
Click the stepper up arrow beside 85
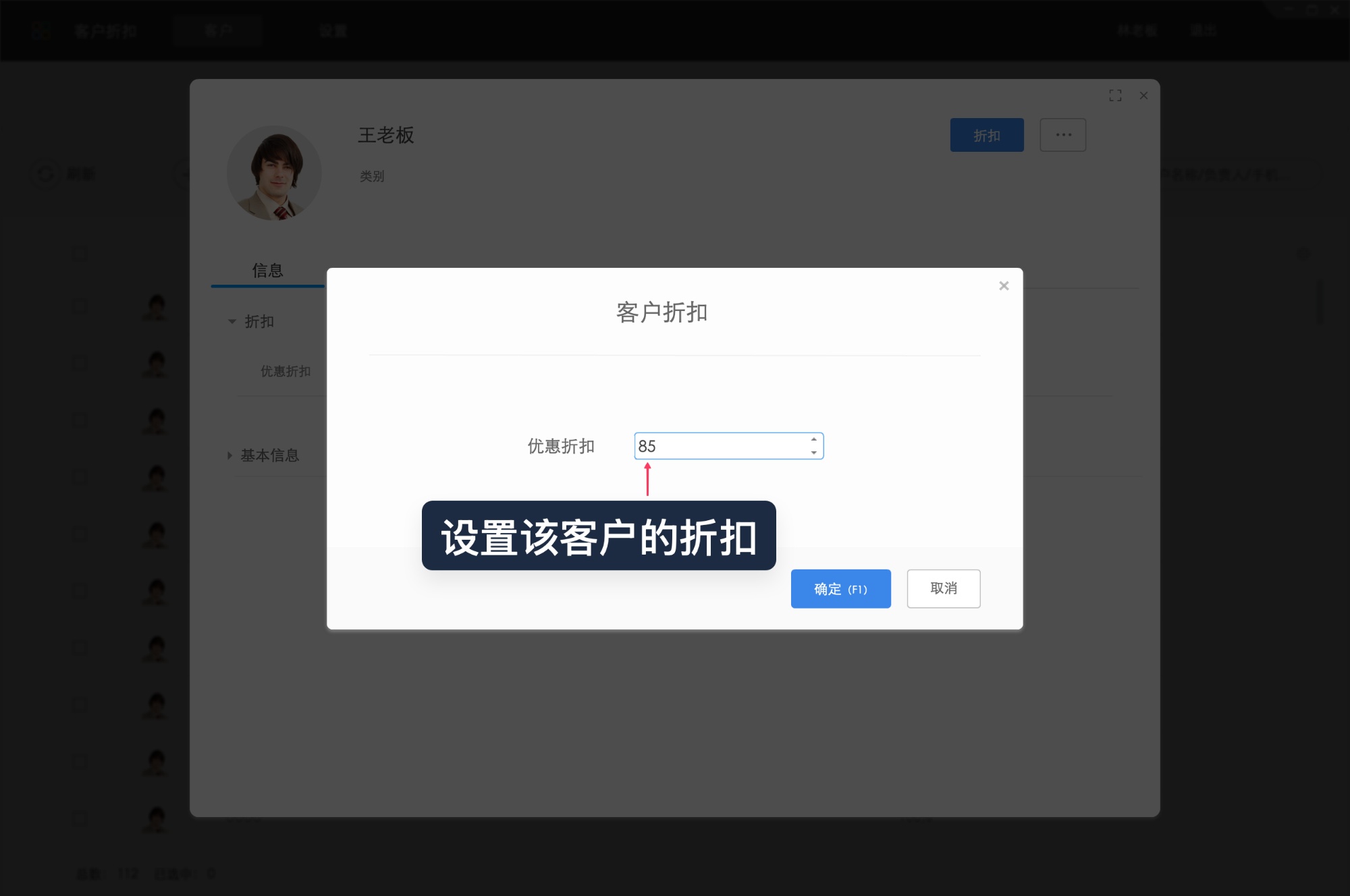(813, 440)
